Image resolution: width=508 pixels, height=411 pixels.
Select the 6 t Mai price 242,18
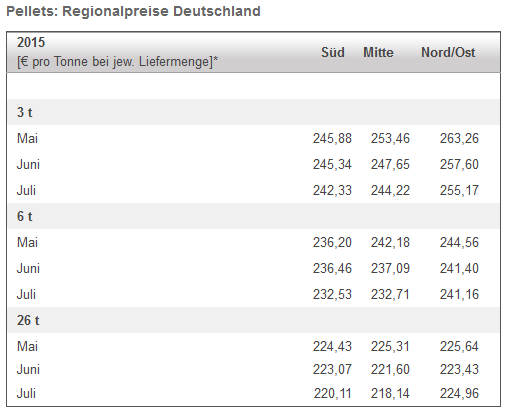pos(390,242)
